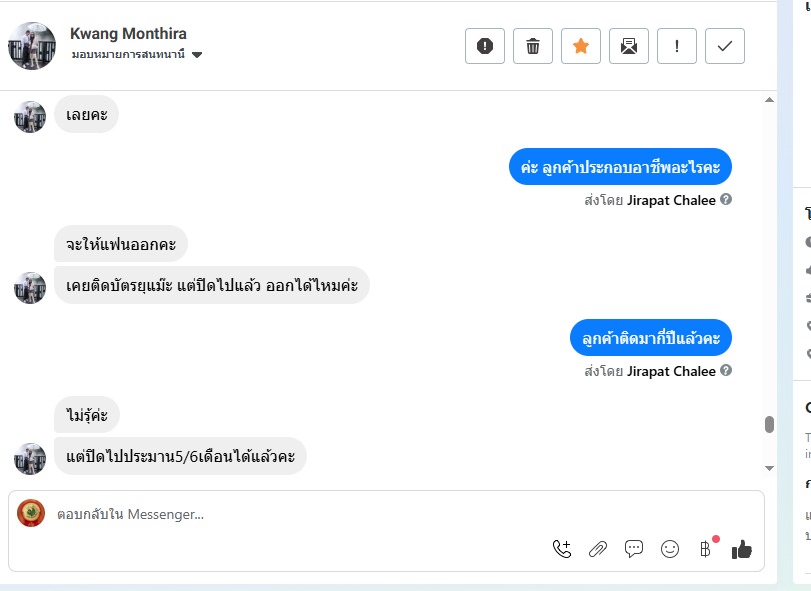The height and width of the screenshot is (591, 811).
Task: Send a thumbs up like
Action: pos(741,548)
